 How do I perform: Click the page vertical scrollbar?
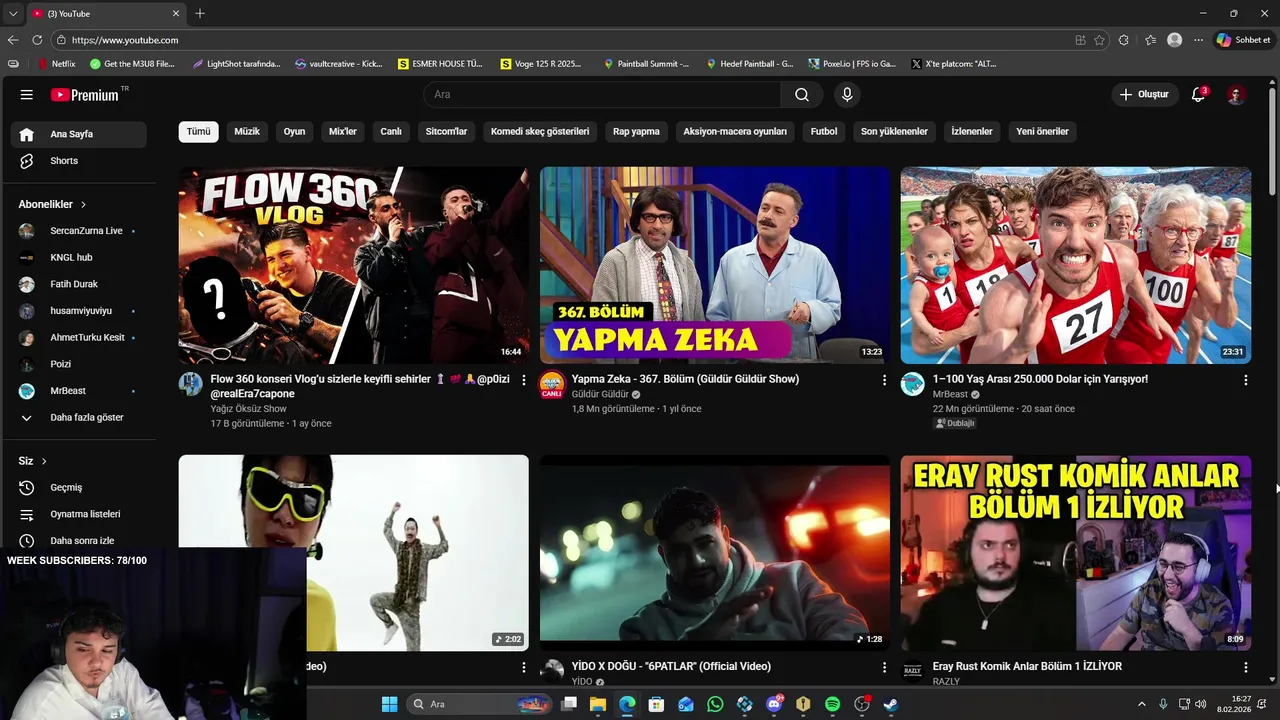coord(1272,140)
